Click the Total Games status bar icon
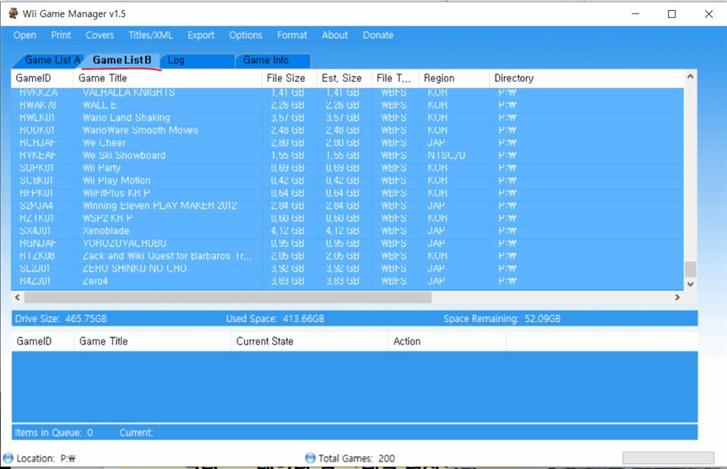 [310, 458]
